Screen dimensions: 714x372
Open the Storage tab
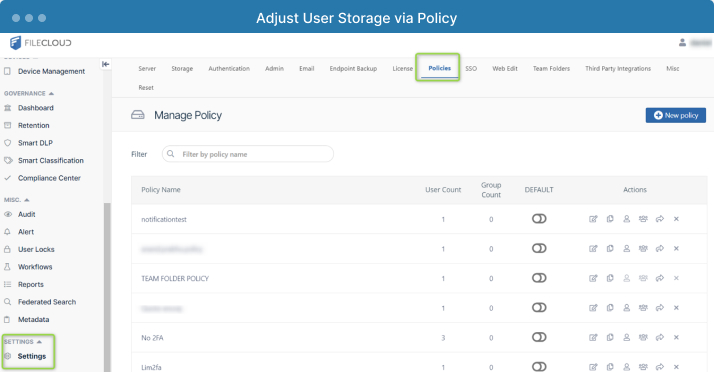[x=182, y=69]
